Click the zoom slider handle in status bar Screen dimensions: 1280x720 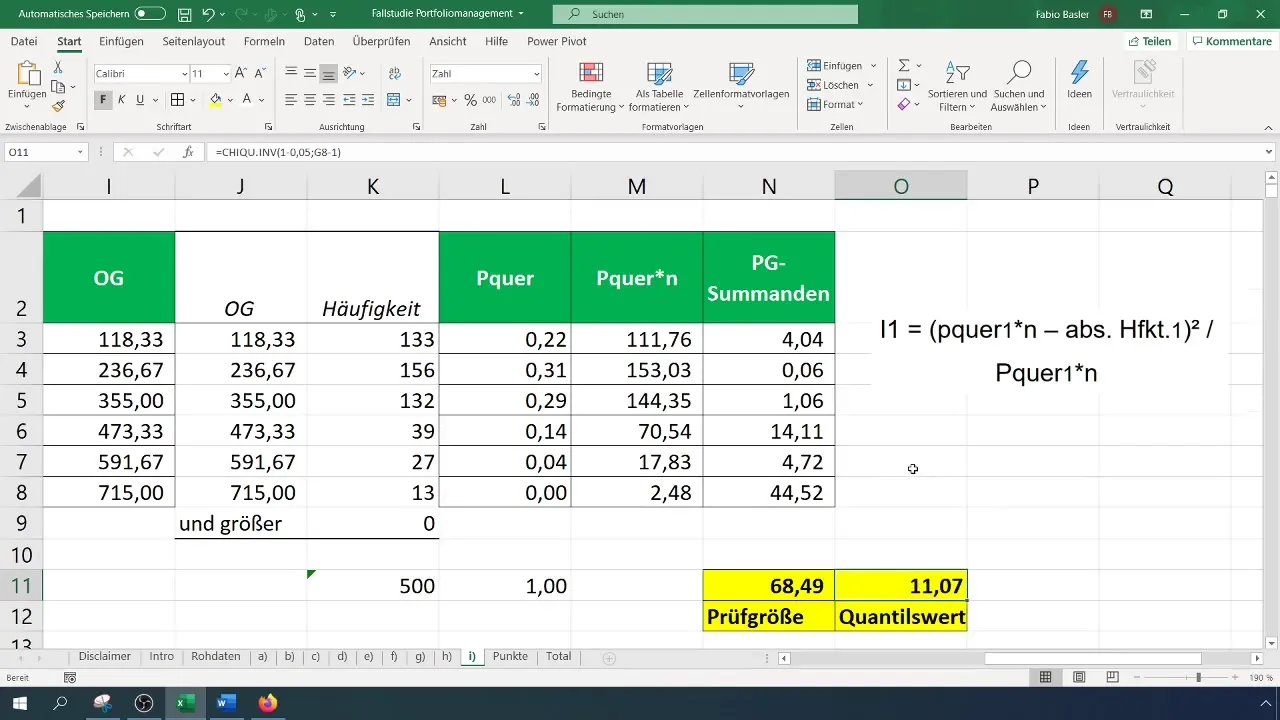[x=1198, y=677]
